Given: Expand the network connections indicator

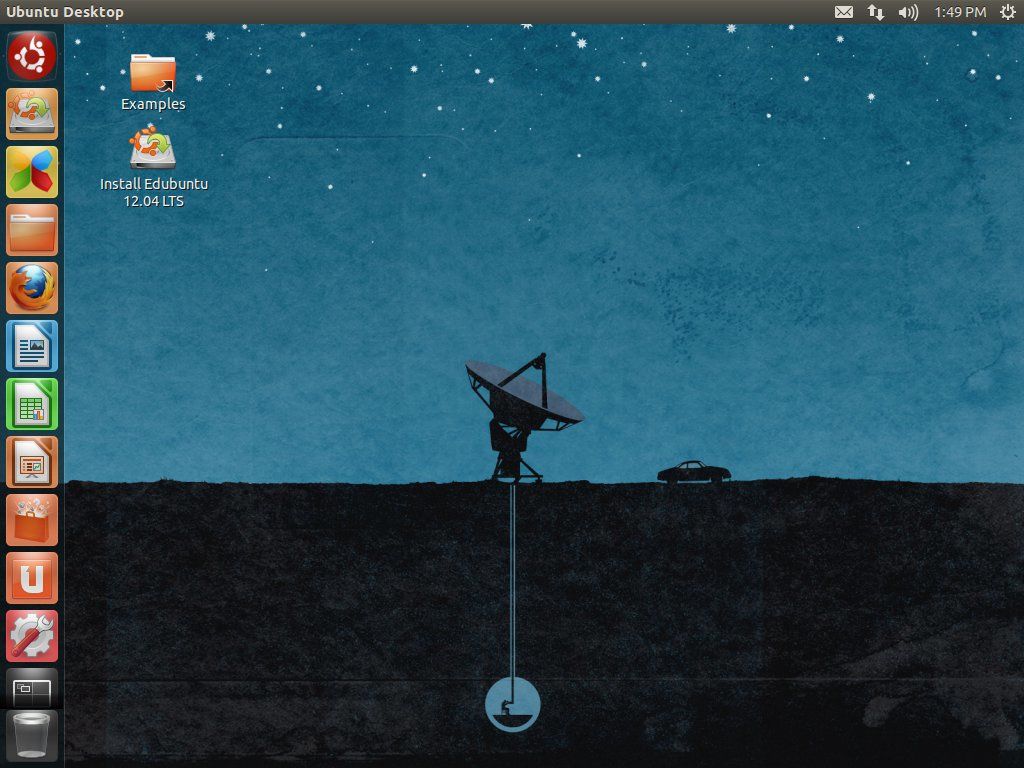Looking at the screenshot, I should coord(876,12).
